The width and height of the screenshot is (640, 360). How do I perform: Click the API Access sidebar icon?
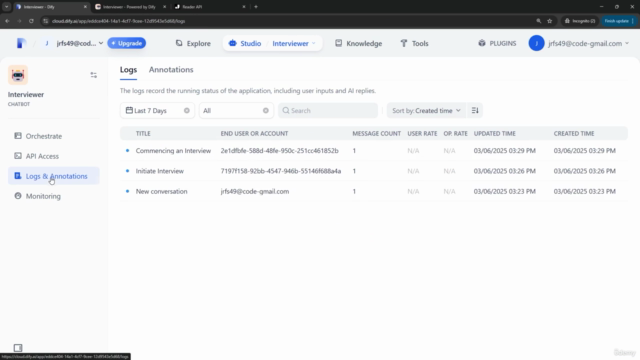pyautogui.click(x=18, y=156)
